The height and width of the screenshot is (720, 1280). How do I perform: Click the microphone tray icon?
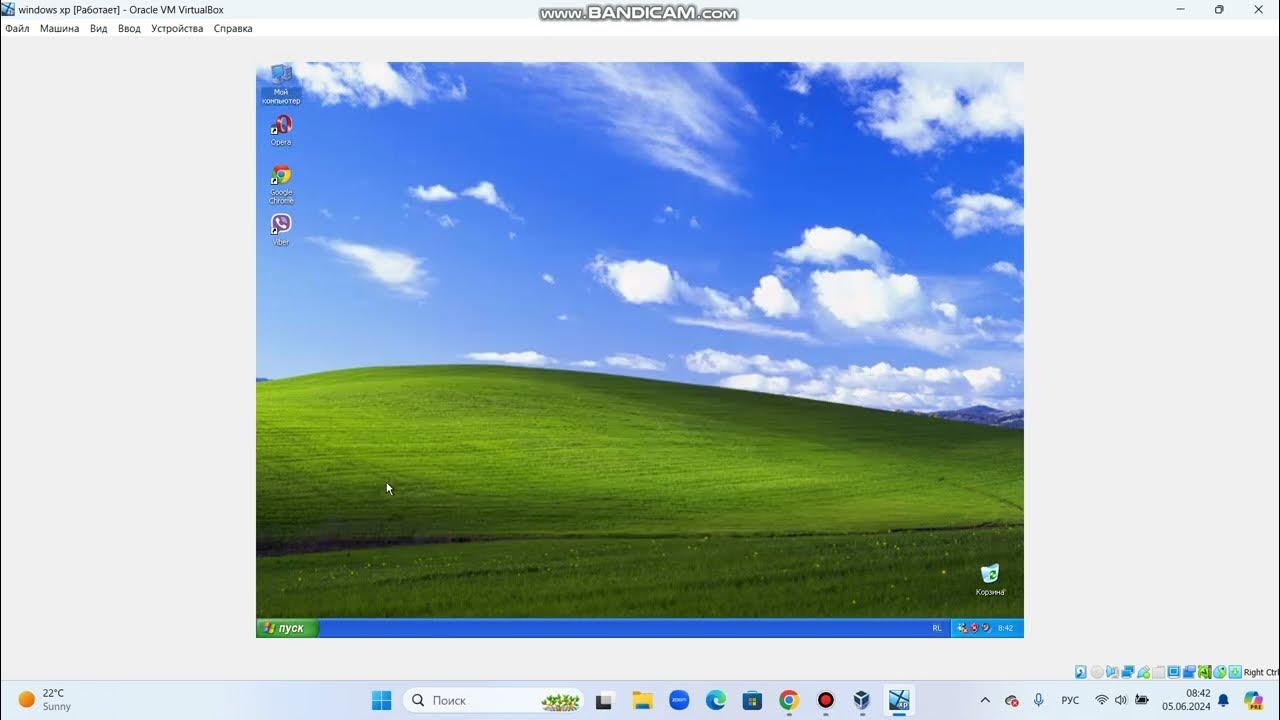pos(1038,700)
